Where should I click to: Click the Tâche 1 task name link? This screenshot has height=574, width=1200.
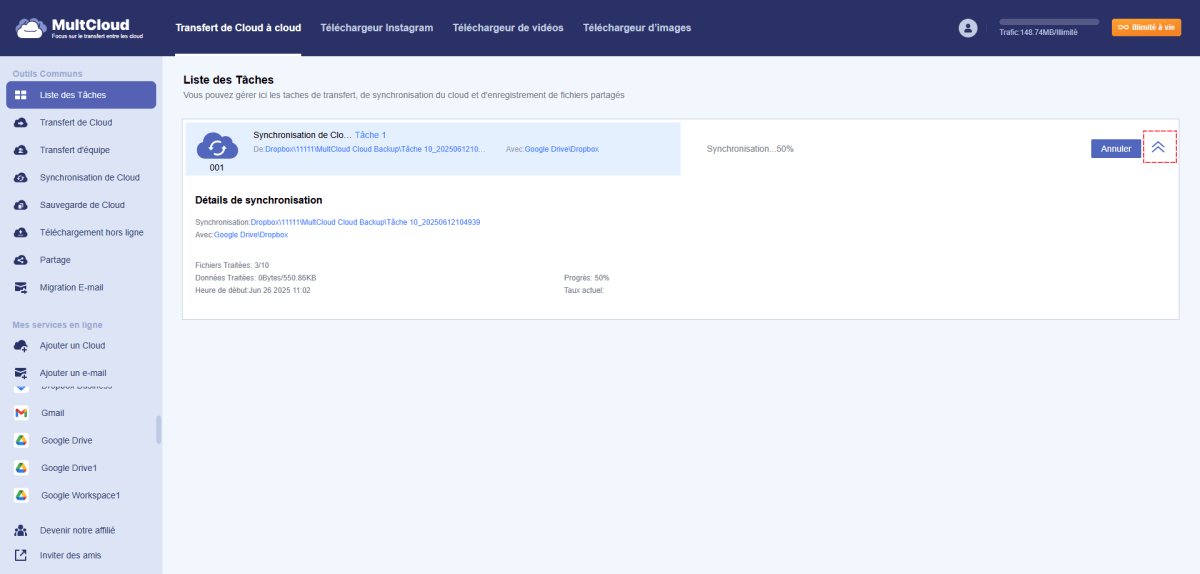coord(371,134)
